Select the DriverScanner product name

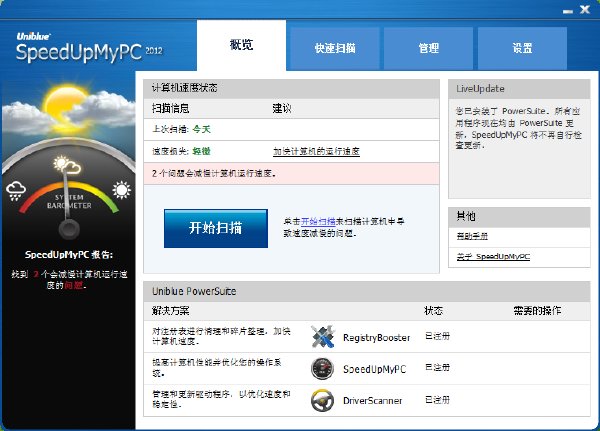[x=372, y=401]
